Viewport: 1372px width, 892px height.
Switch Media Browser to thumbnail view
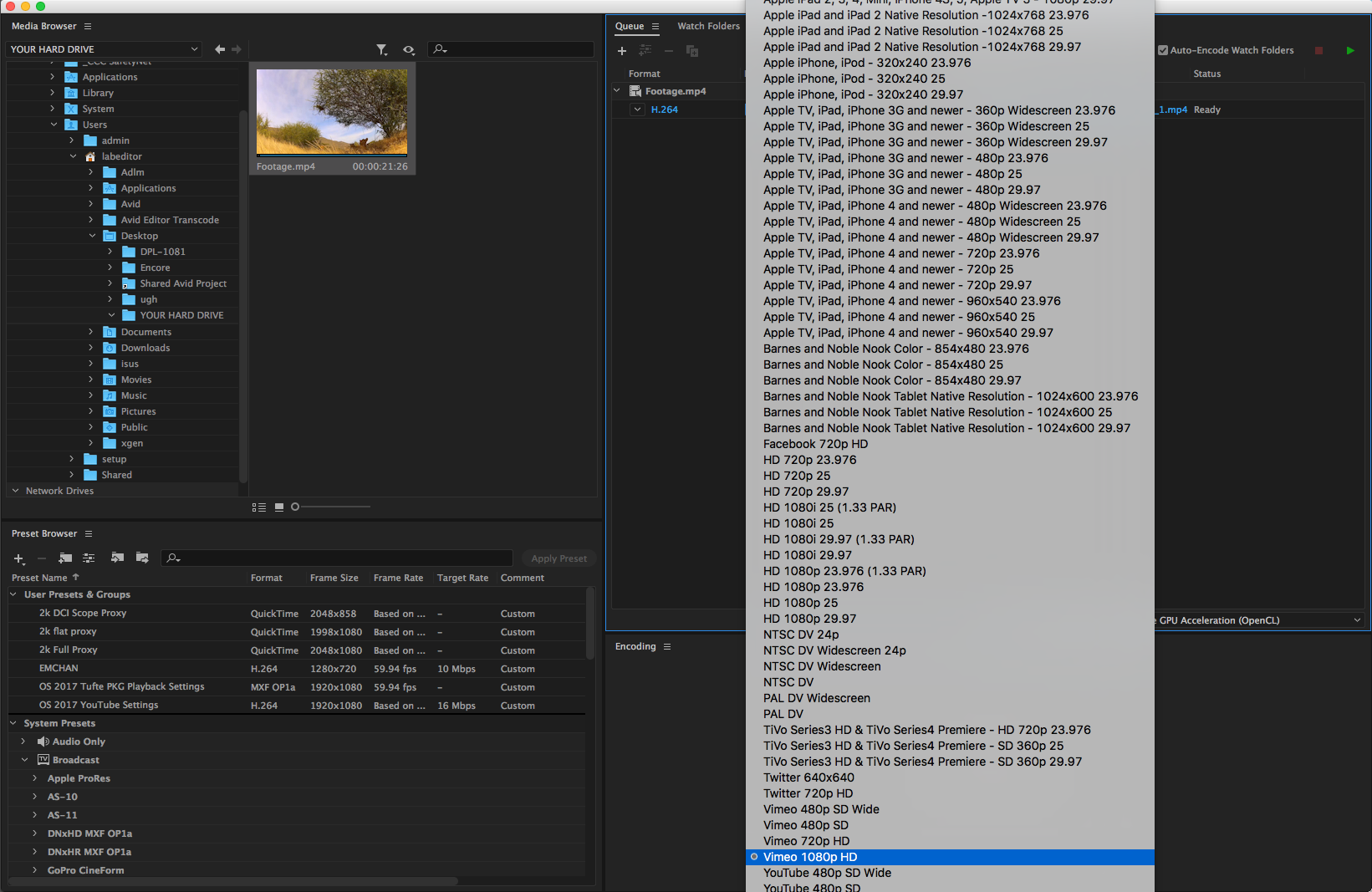click(x=279, y=507)
